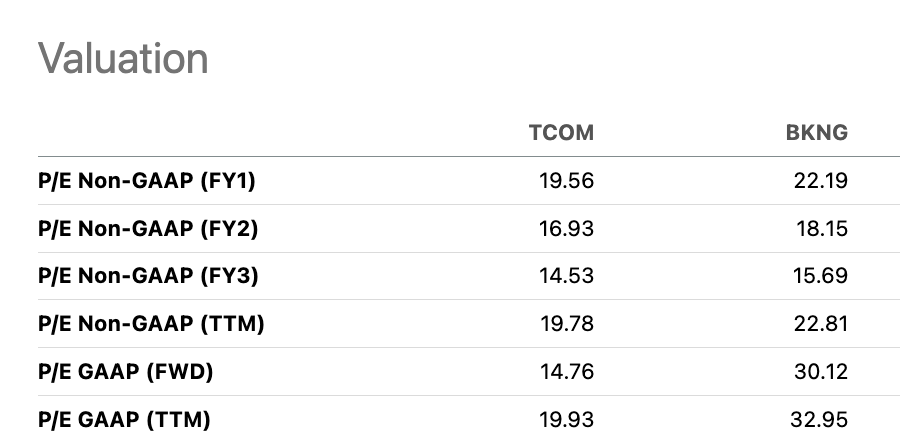Click the P/E GAAP (FWD) row label
900x440 pixels.
pos(125,372)
